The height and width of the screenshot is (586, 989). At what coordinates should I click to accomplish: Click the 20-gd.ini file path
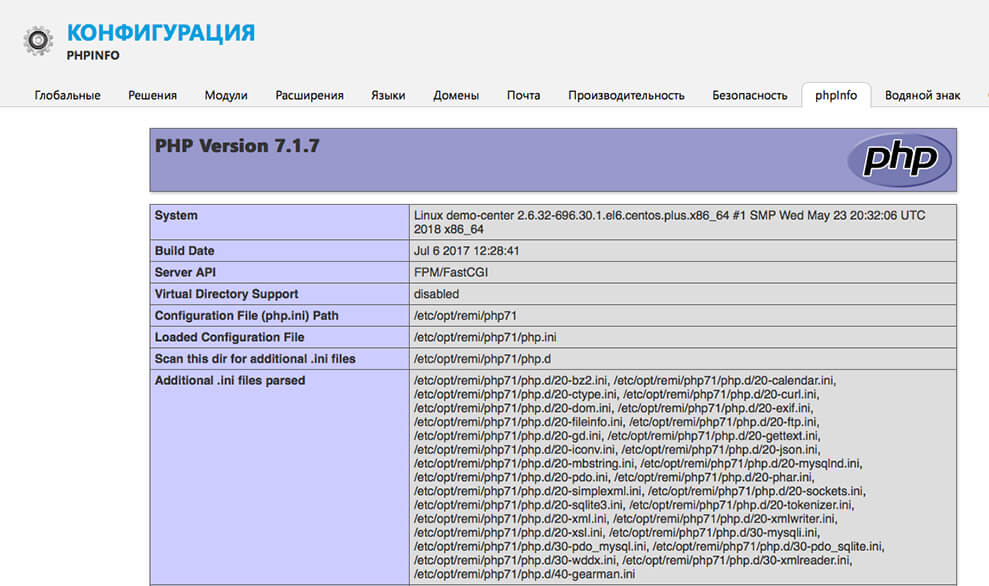(x=508, y=436)
